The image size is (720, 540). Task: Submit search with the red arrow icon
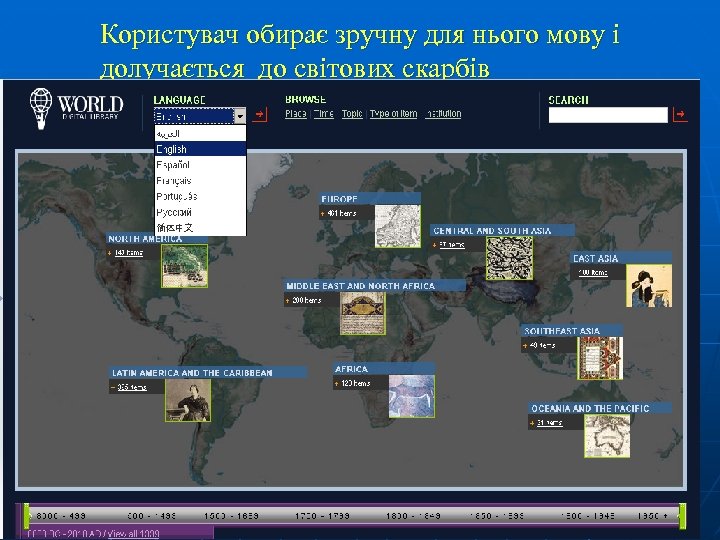tap(680, 114)
